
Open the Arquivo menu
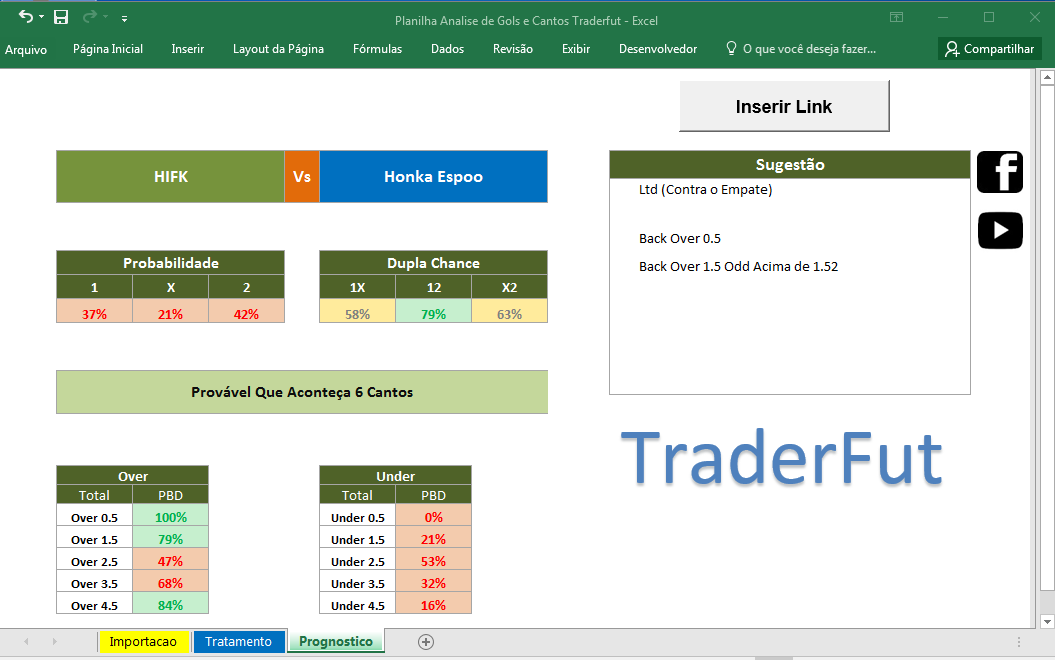26,49
